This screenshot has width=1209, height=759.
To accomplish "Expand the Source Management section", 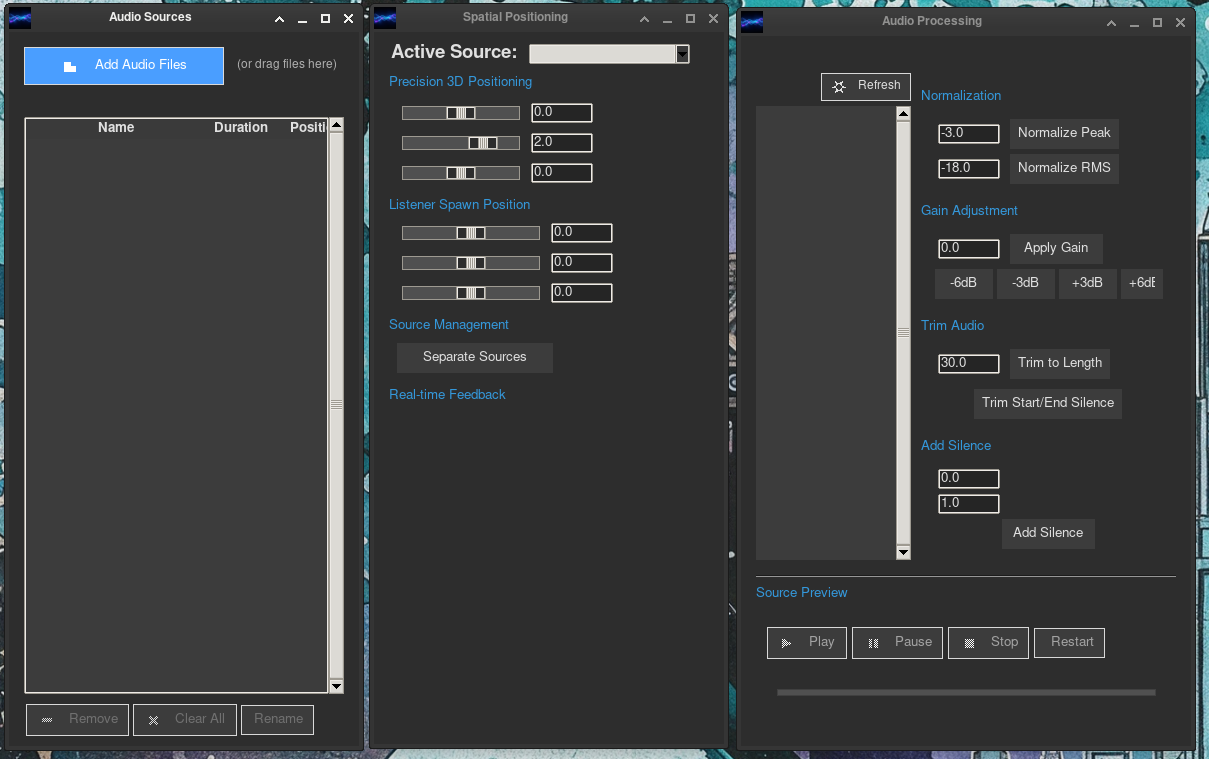I will 449,324.
